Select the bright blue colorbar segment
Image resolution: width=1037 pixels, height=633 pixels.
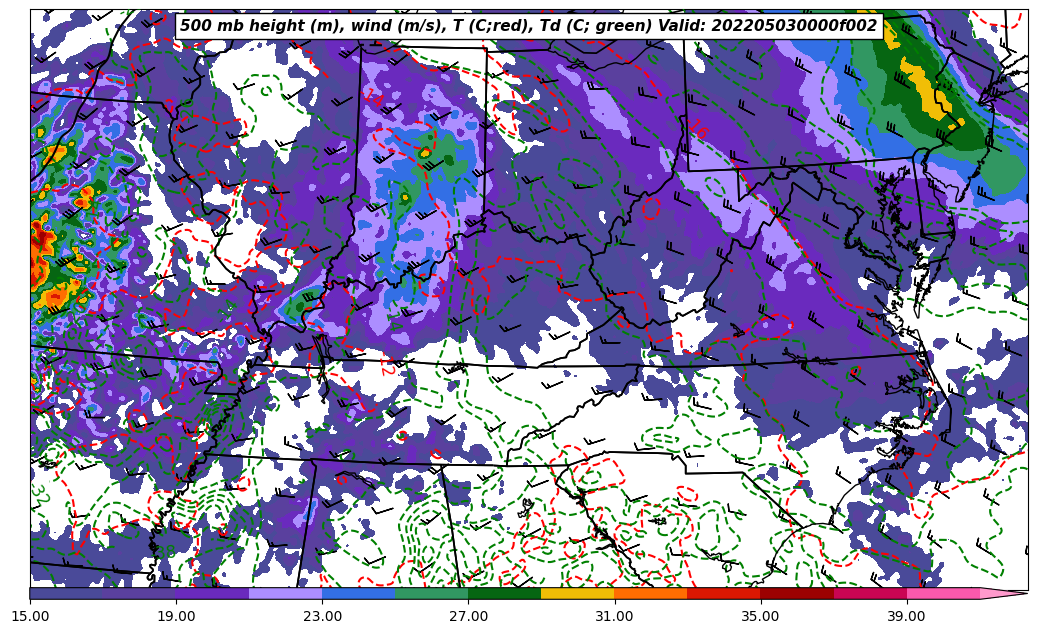tap(358, 593)
